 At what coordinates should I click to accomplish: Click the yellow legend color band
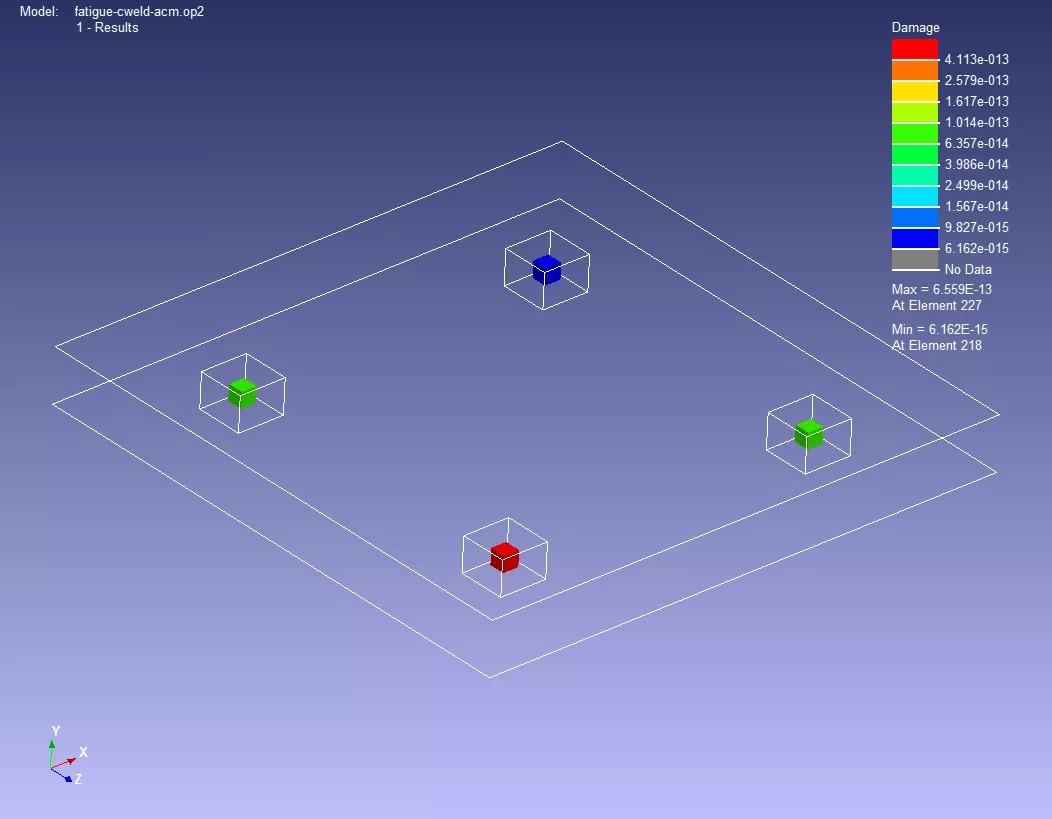(914, 91)
